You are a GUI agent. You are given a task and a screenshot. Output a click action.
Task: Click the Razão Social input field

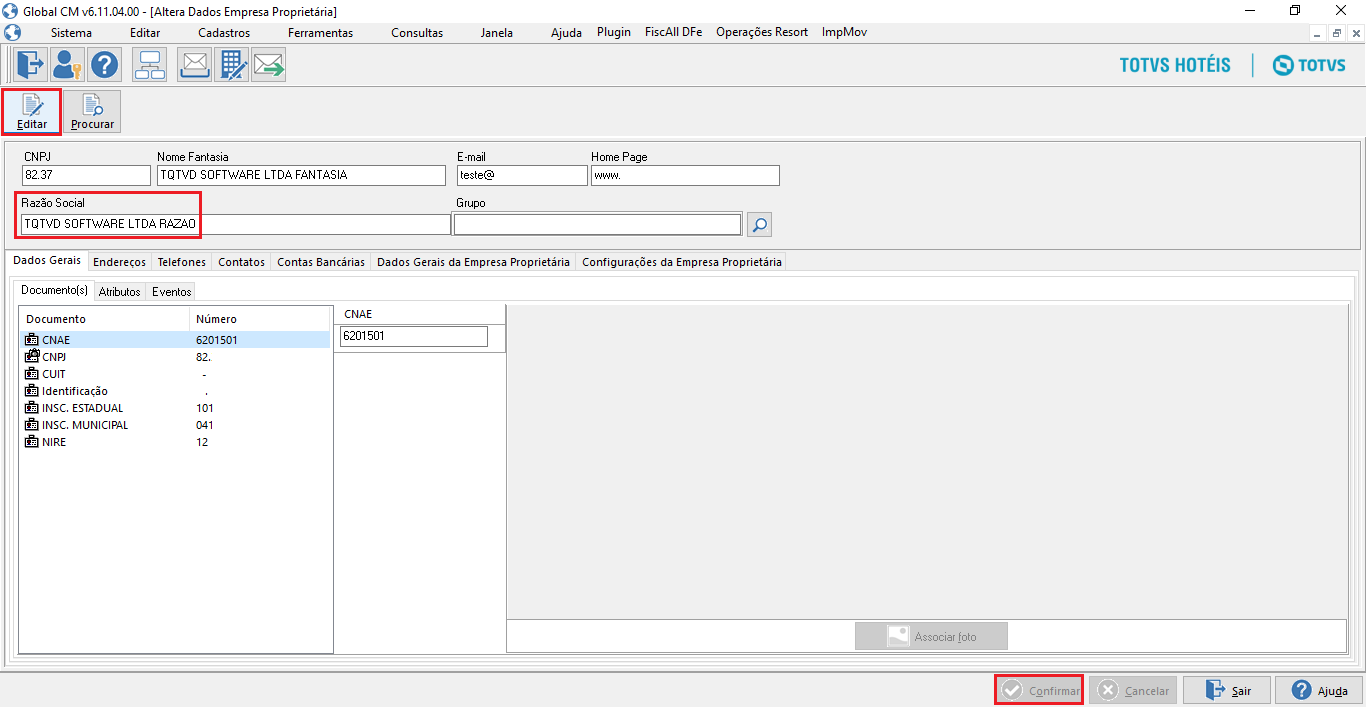(x=235, y=224)
